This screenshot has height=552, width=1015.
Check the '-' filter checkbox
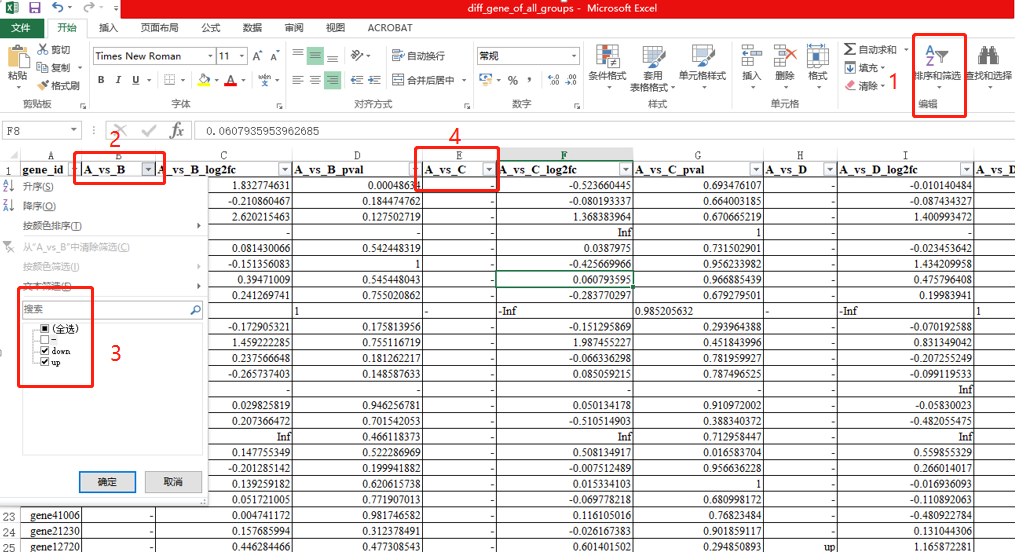pos(45,340)
